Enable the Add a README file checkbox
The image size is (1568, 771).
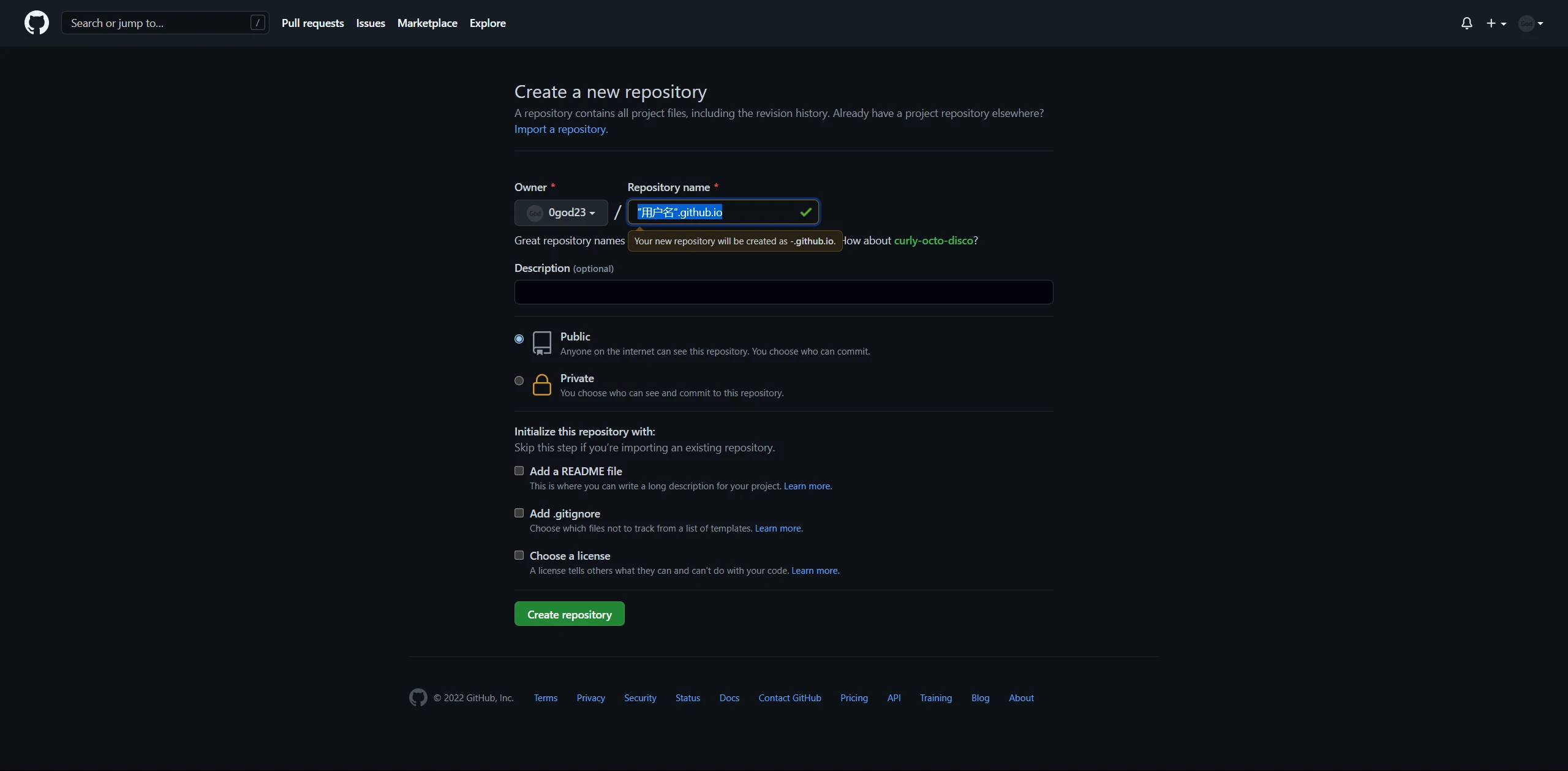coord(519,470)
